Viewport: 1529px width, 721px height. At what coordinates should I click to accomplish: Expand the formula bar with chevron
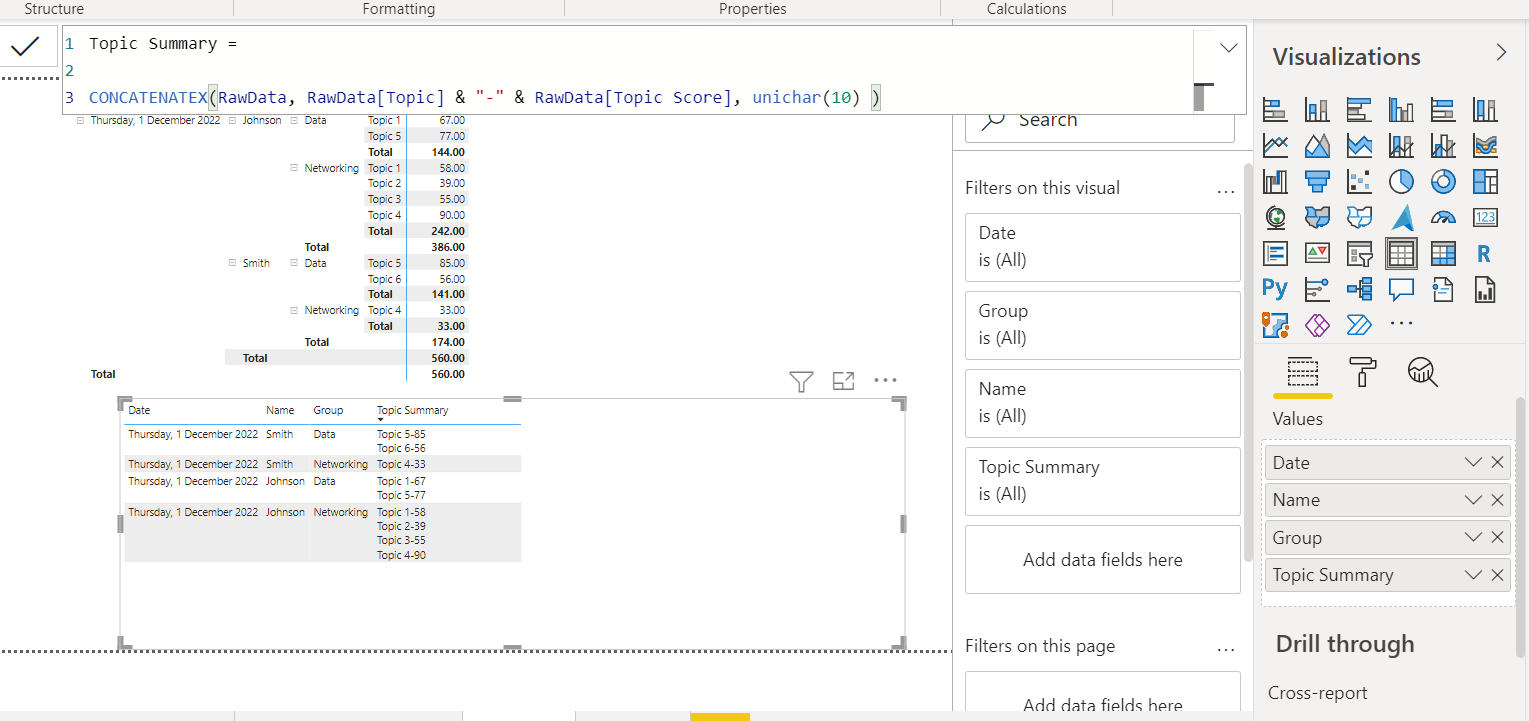coord(1228,48)
